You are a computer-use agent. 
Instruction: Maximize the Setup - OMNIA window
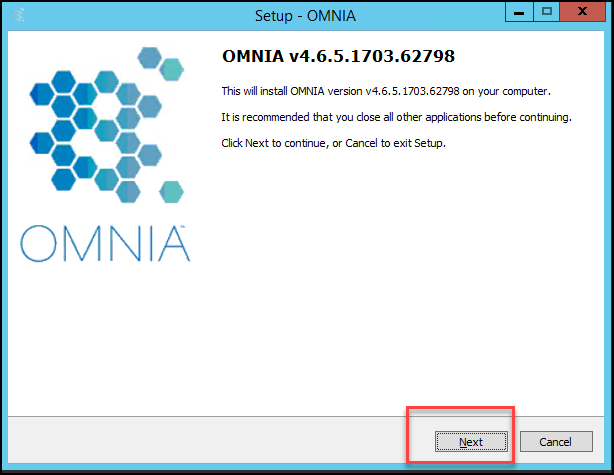point(547,12)
